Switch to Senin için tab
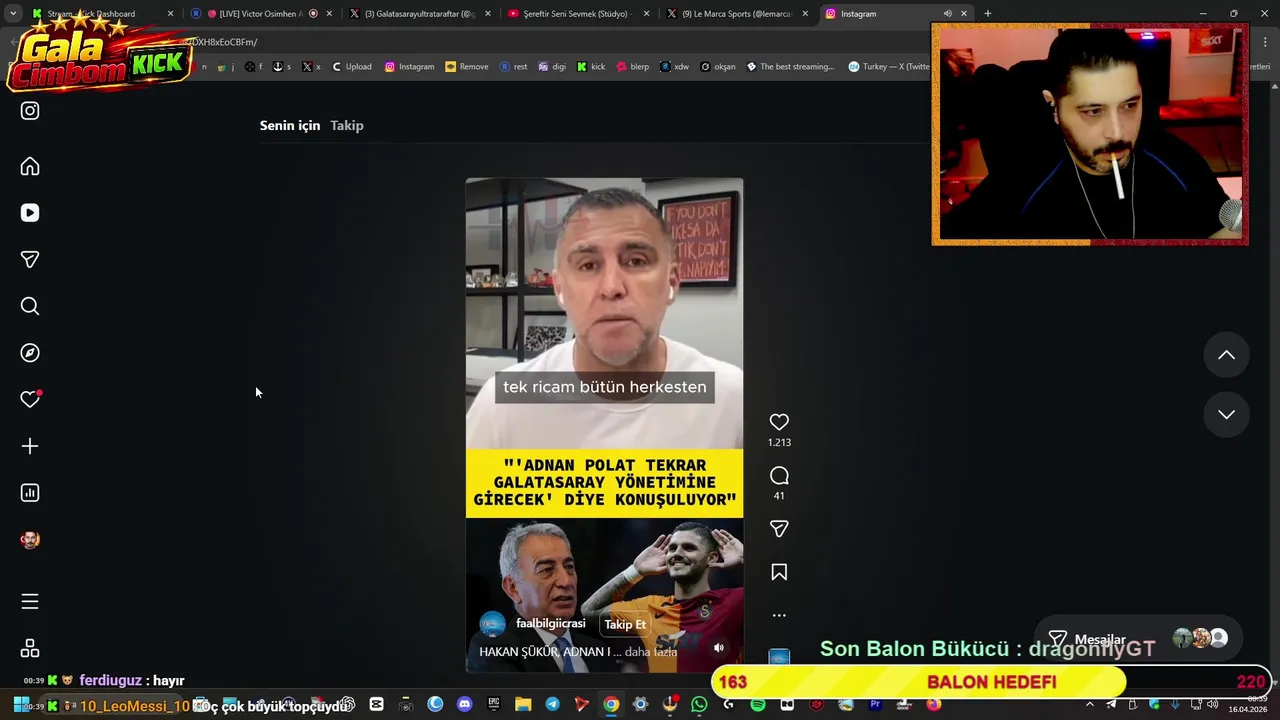Screen dimensions: 1280x720 coord(290,125)
